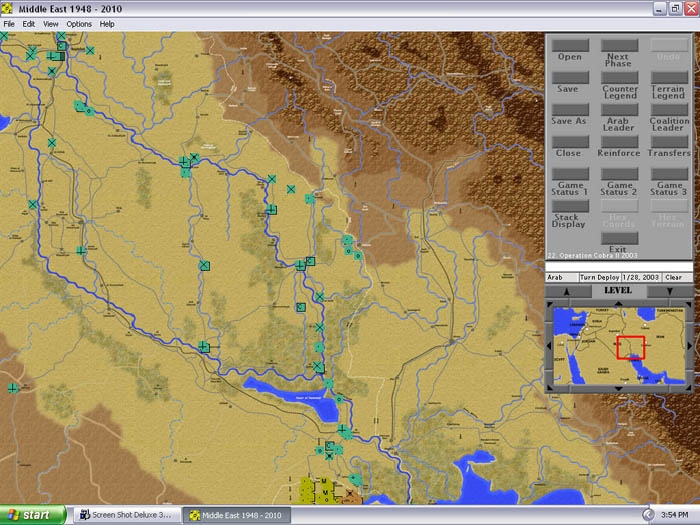This screenshot has height=525, width=700.
Task: Click the minimap scroll-left arrow
Action: click(x=550, y=346)
